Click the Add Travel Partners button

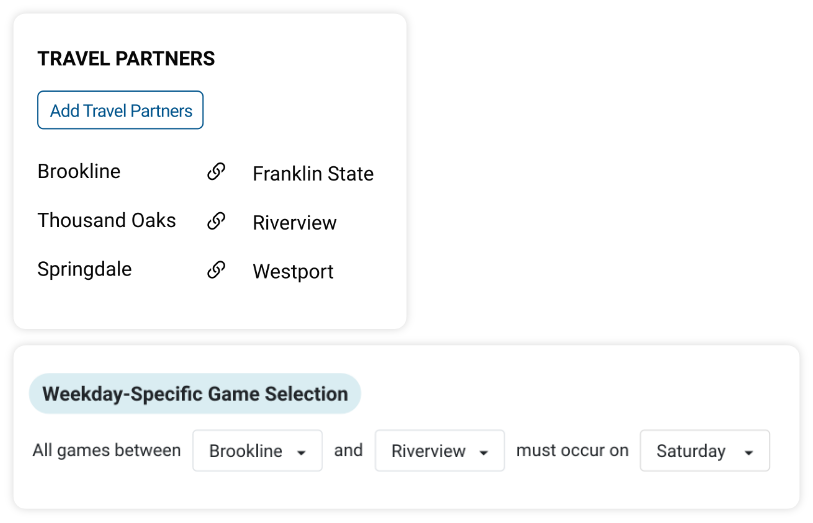[x=120, y=110]
